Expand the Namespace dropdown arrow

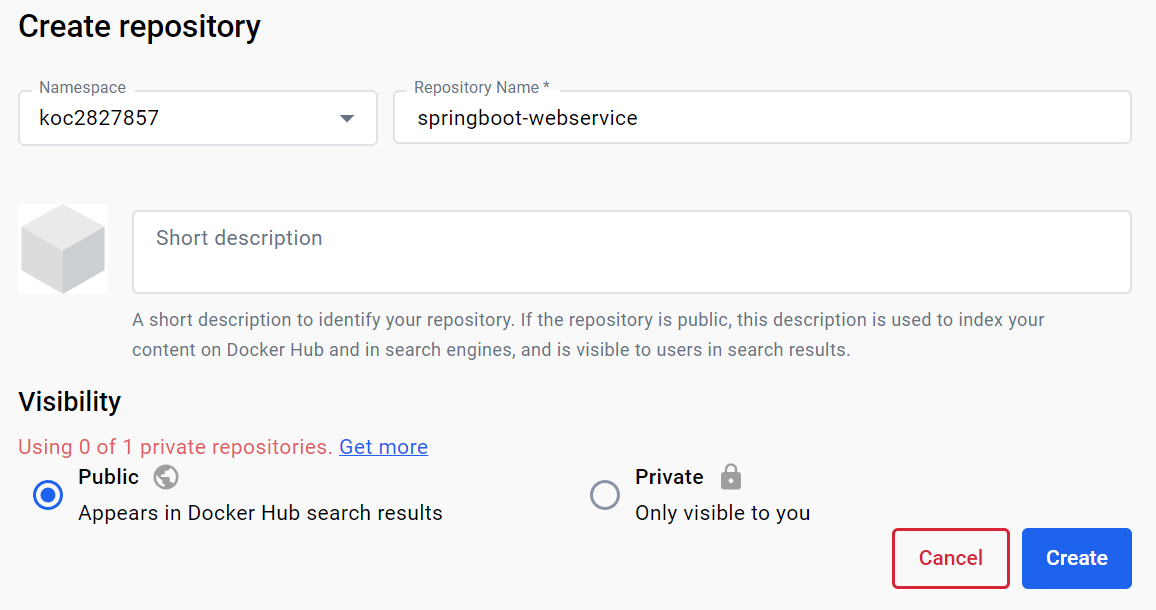click(x=347, y=118)
